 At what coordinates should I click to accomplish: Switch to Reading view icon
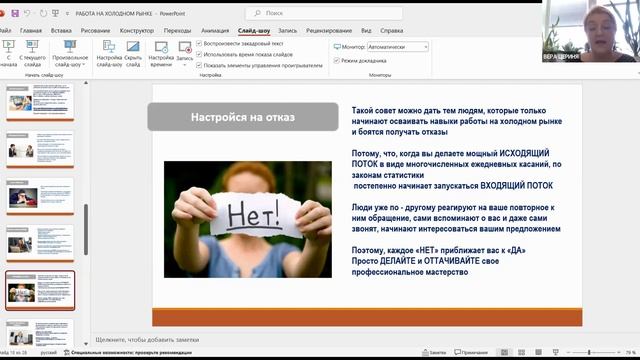tap(539, 352)
